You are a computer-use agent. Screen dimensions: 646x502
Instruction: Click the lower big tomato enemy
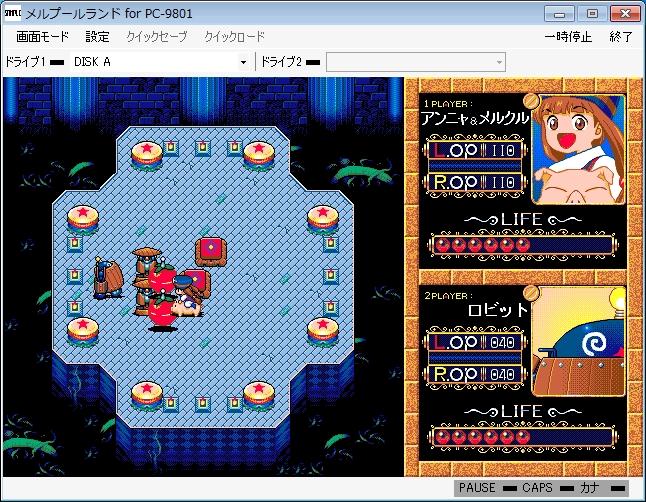(x=162, y=312)
